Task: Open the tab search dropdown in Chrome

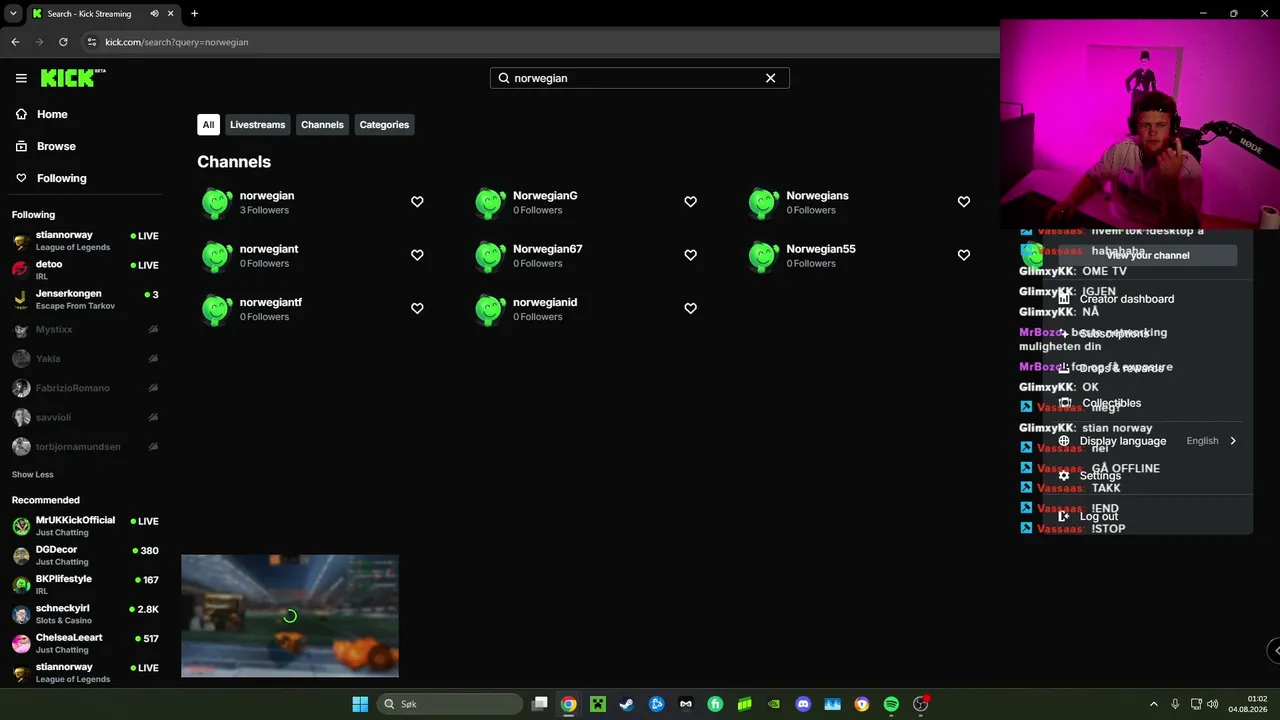Action: point(13,14)
